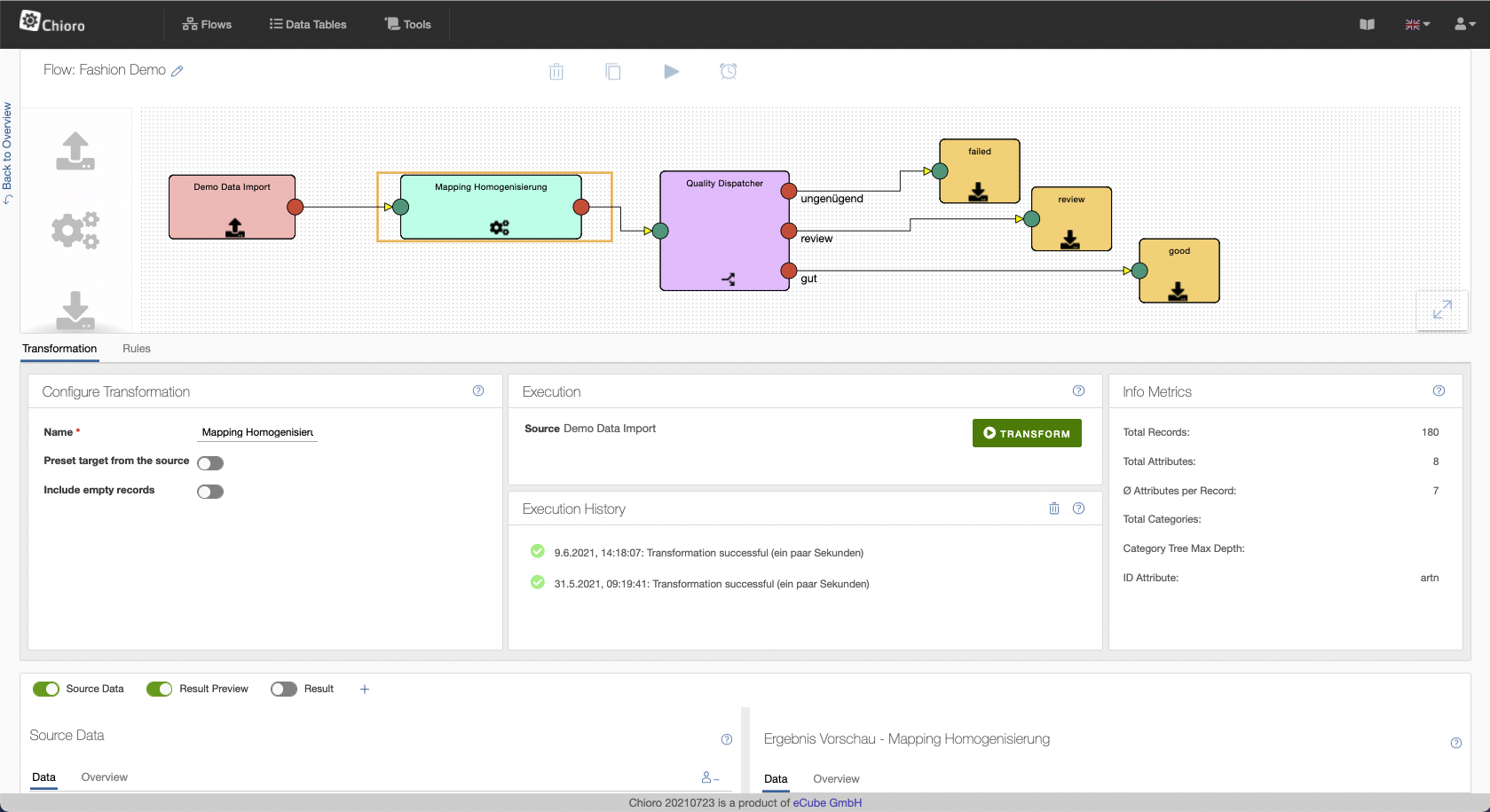Toggle Include empty records
Image resolution: width=1490 pixels, height=812 pixels.
pos(210,492)
